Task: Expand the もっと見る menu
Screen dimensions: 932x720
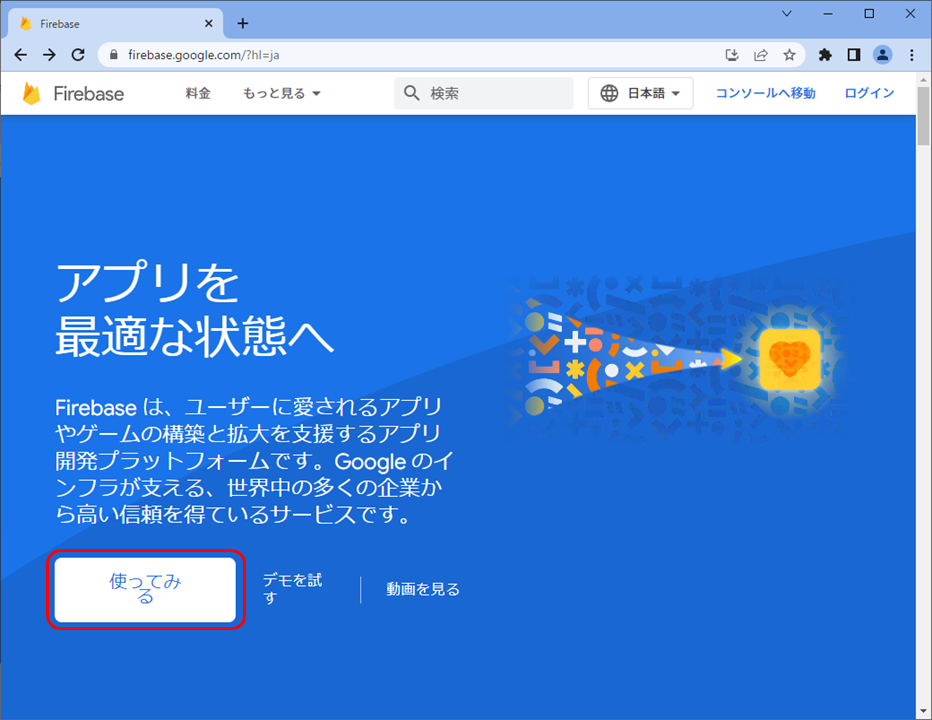Action: pos(281,93)
